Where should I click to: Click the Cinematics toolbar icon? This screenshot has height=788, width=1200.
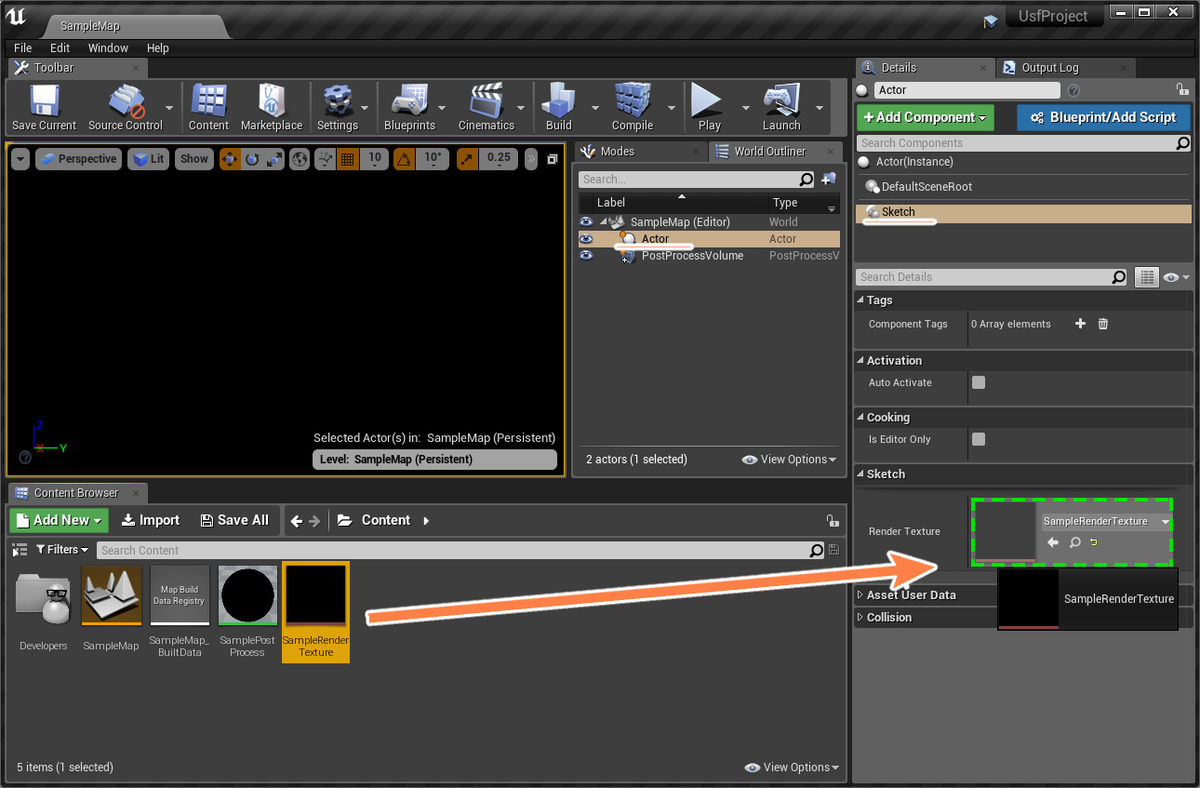[486, 107]
